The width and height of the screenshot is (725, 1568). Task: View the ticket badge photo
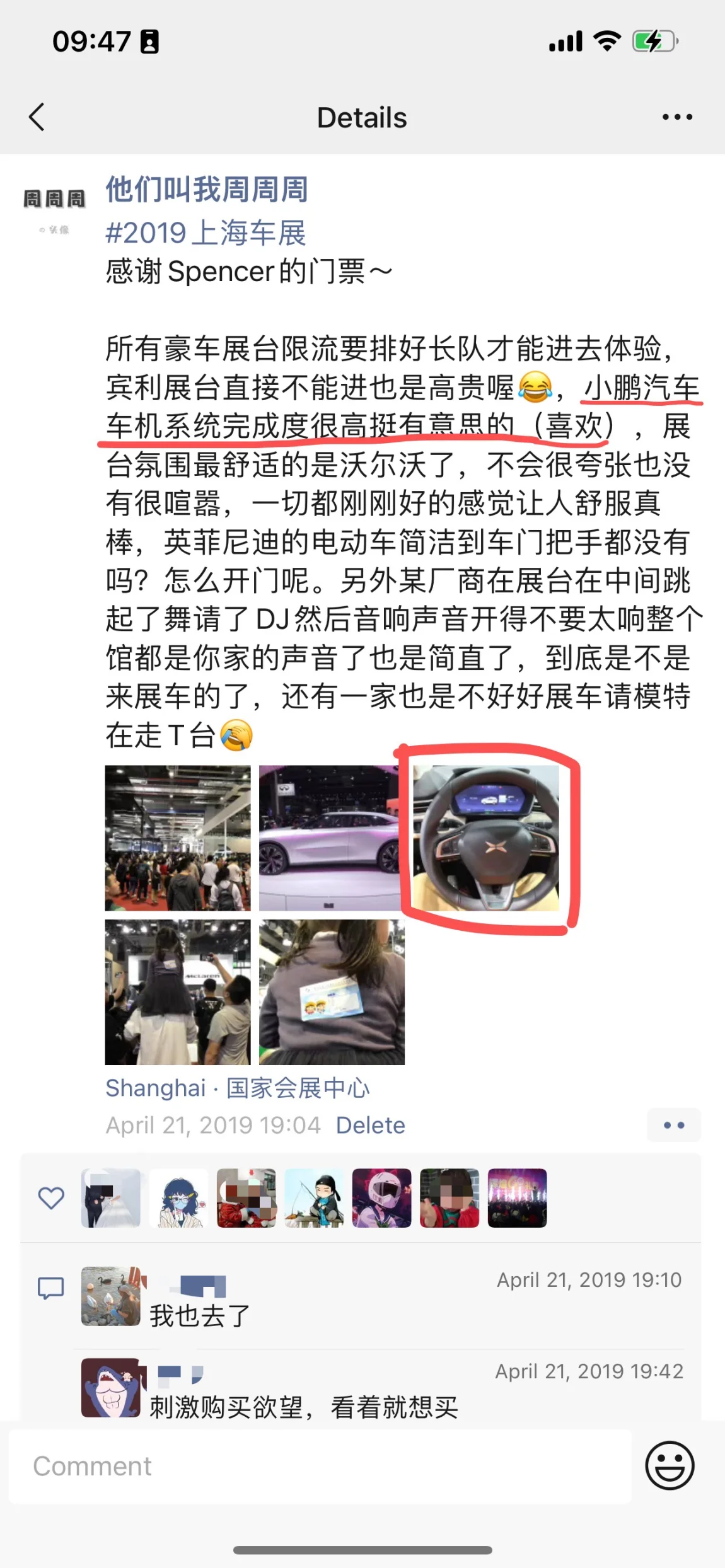(x=332, y=992)
